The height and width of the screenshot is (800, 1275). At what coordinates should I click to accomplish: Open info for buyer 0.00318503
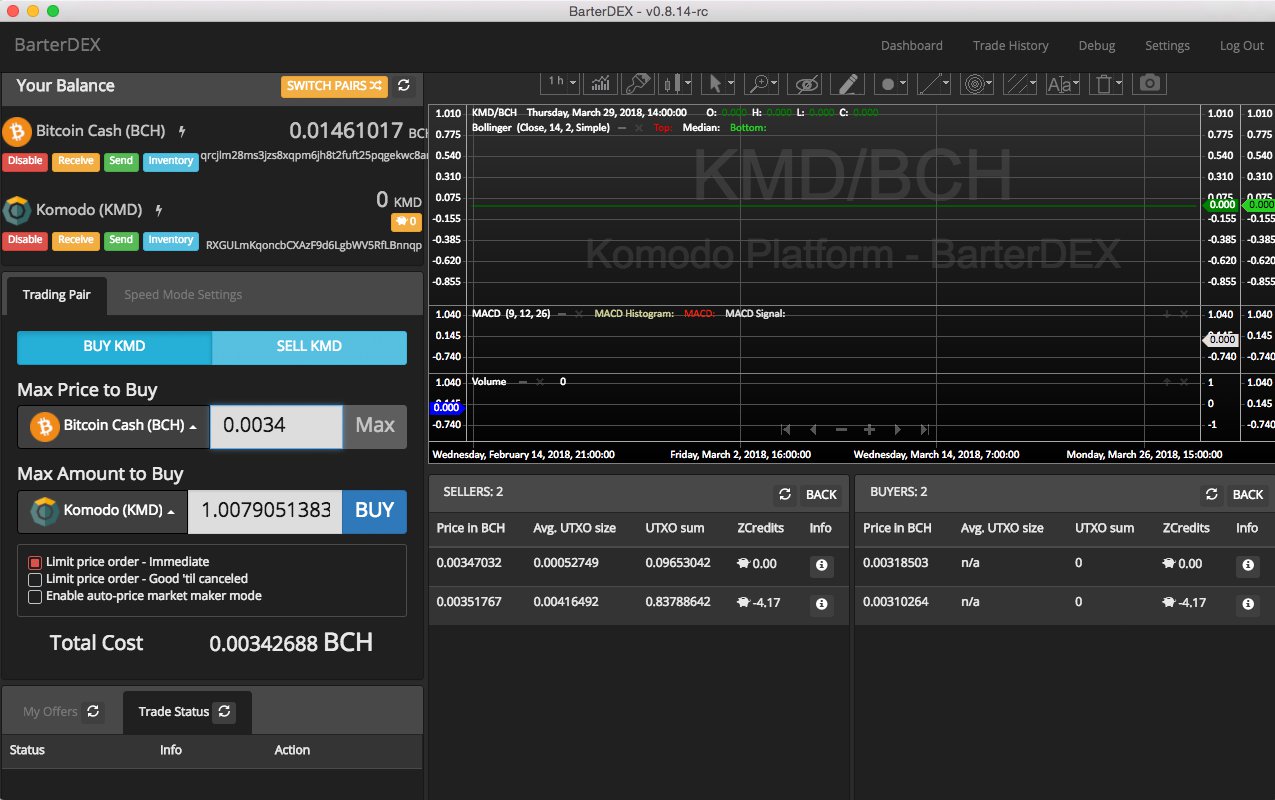(x=1247, y=566)
